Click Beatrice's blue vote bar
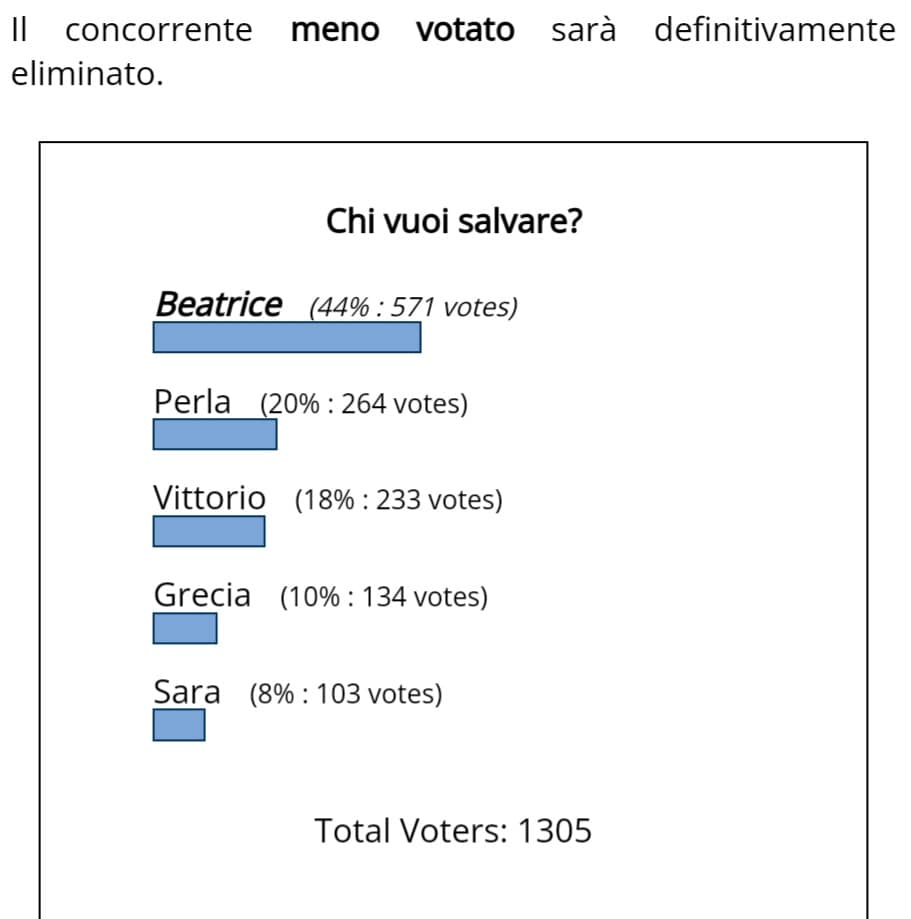Viewport: 911px width, 919px height. tap(287, 338)
